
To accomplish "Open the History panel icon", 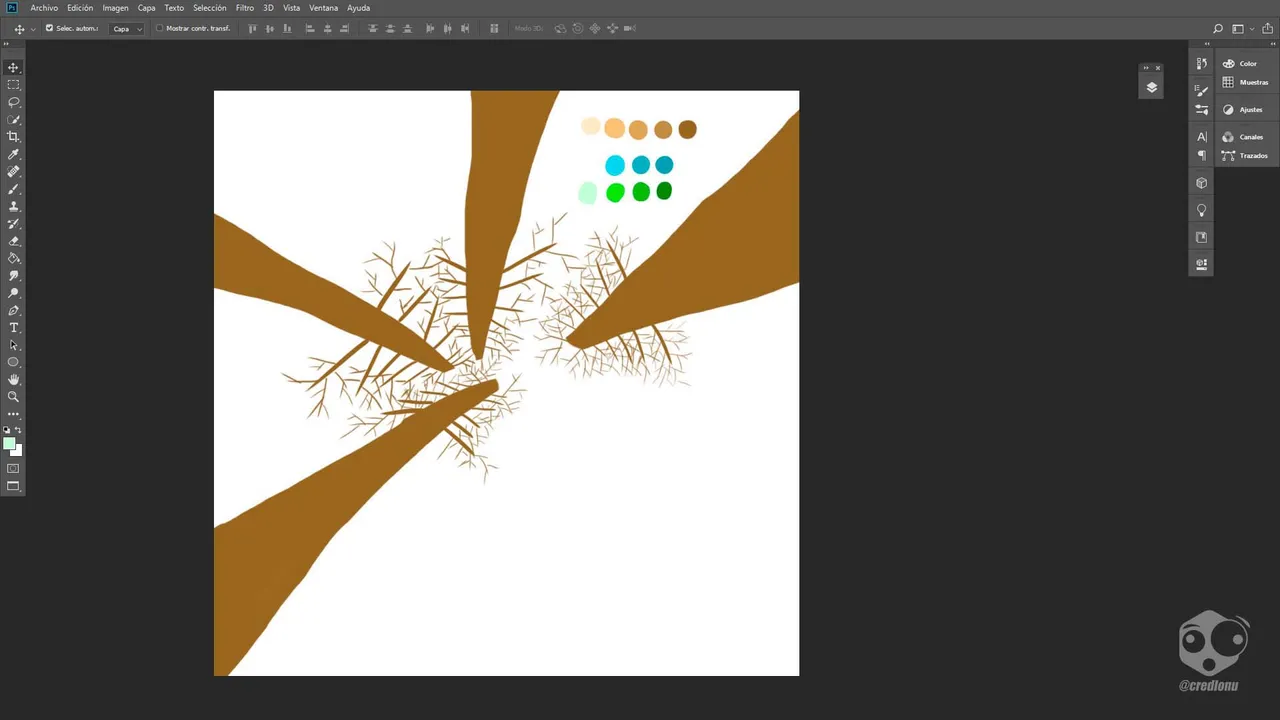I will [x=1201, y=63].
